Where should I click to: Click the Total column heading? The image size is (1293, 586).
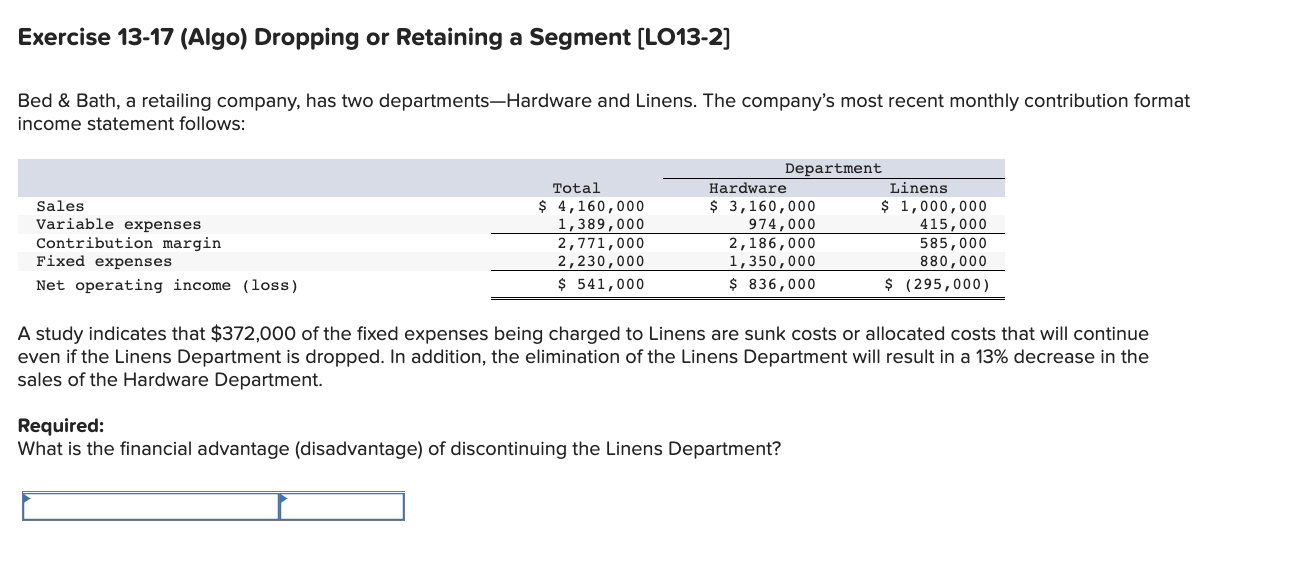point(577,187)
